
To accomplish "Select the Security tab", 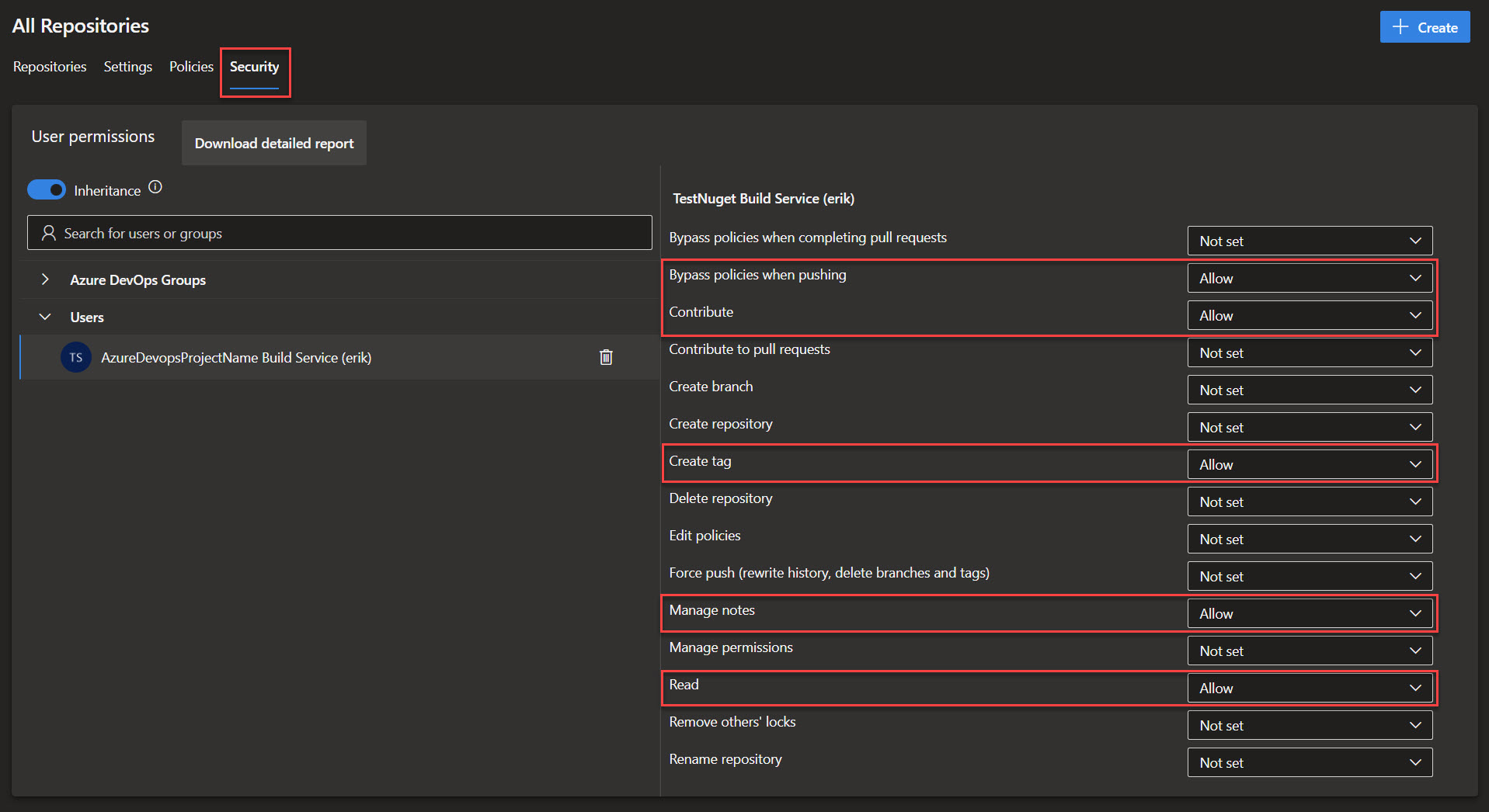I will coord(254,67).
